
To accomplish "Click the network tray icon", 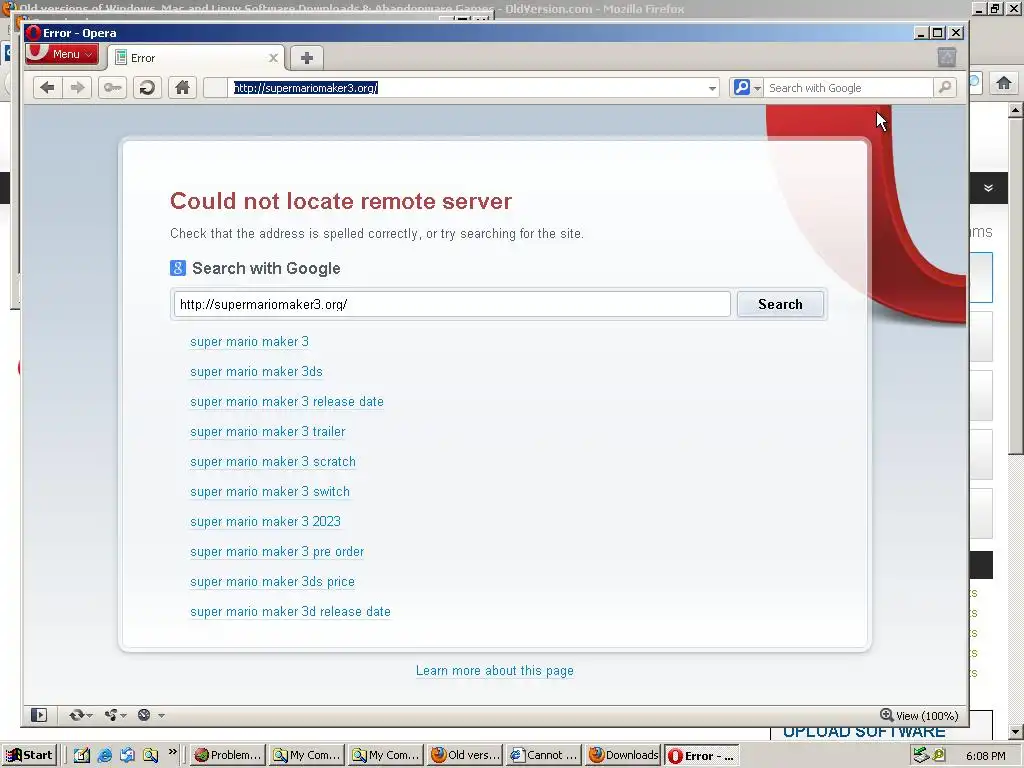I will 921,756.
